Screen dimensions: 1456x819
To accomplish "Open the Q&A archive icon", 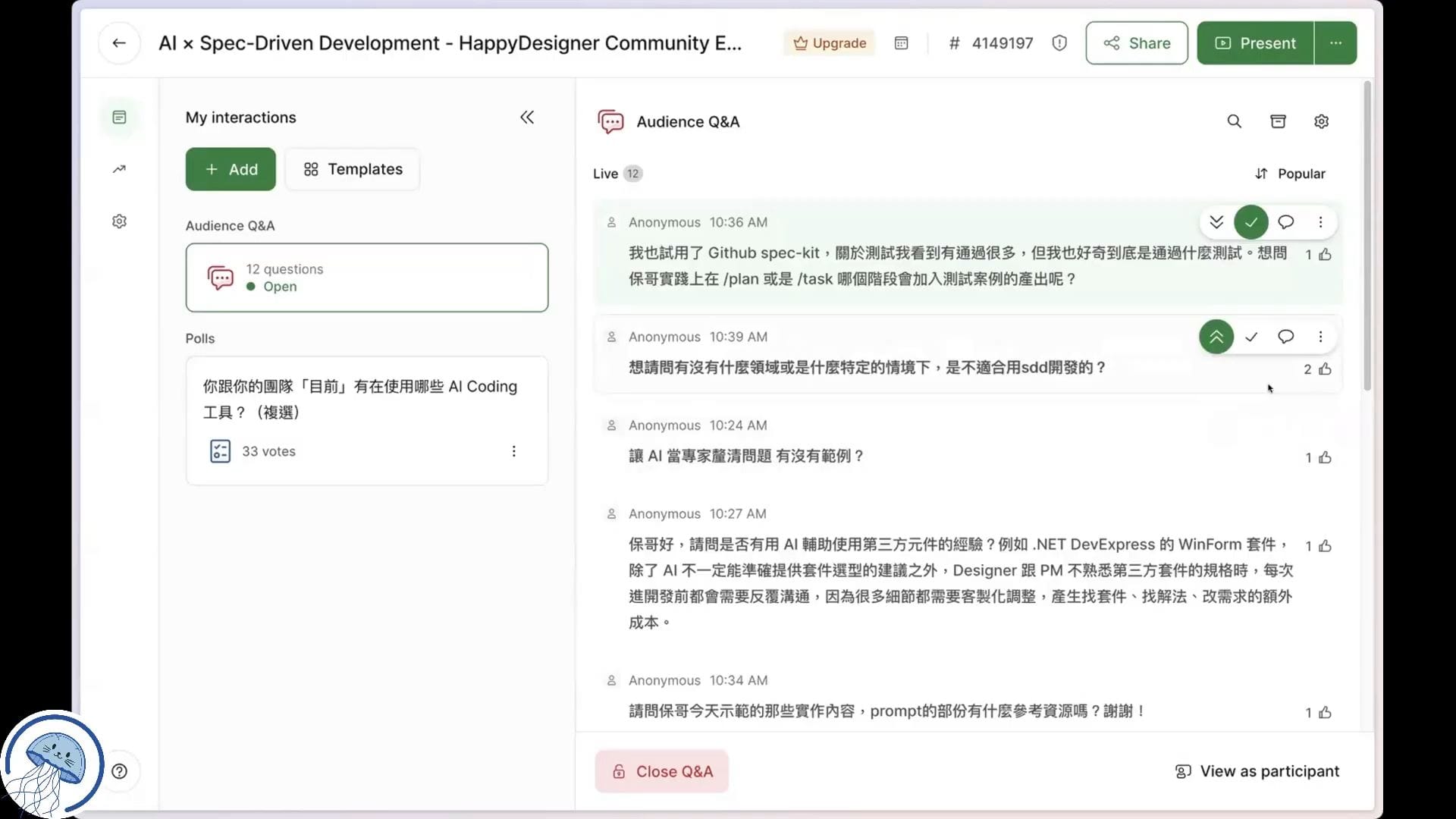I will (1278, 121).
